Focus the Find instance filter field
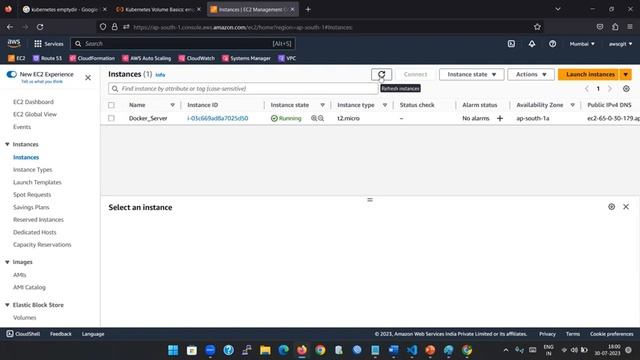Viewport: 640px width, 360px height. [x=243, y=89]
